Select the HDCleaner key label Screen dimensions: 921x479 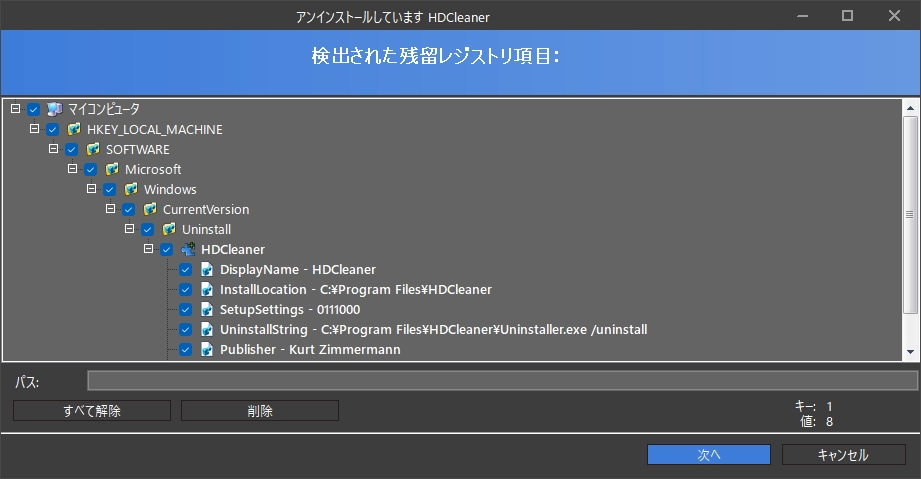pyautogui.click(x=233, y=249)
